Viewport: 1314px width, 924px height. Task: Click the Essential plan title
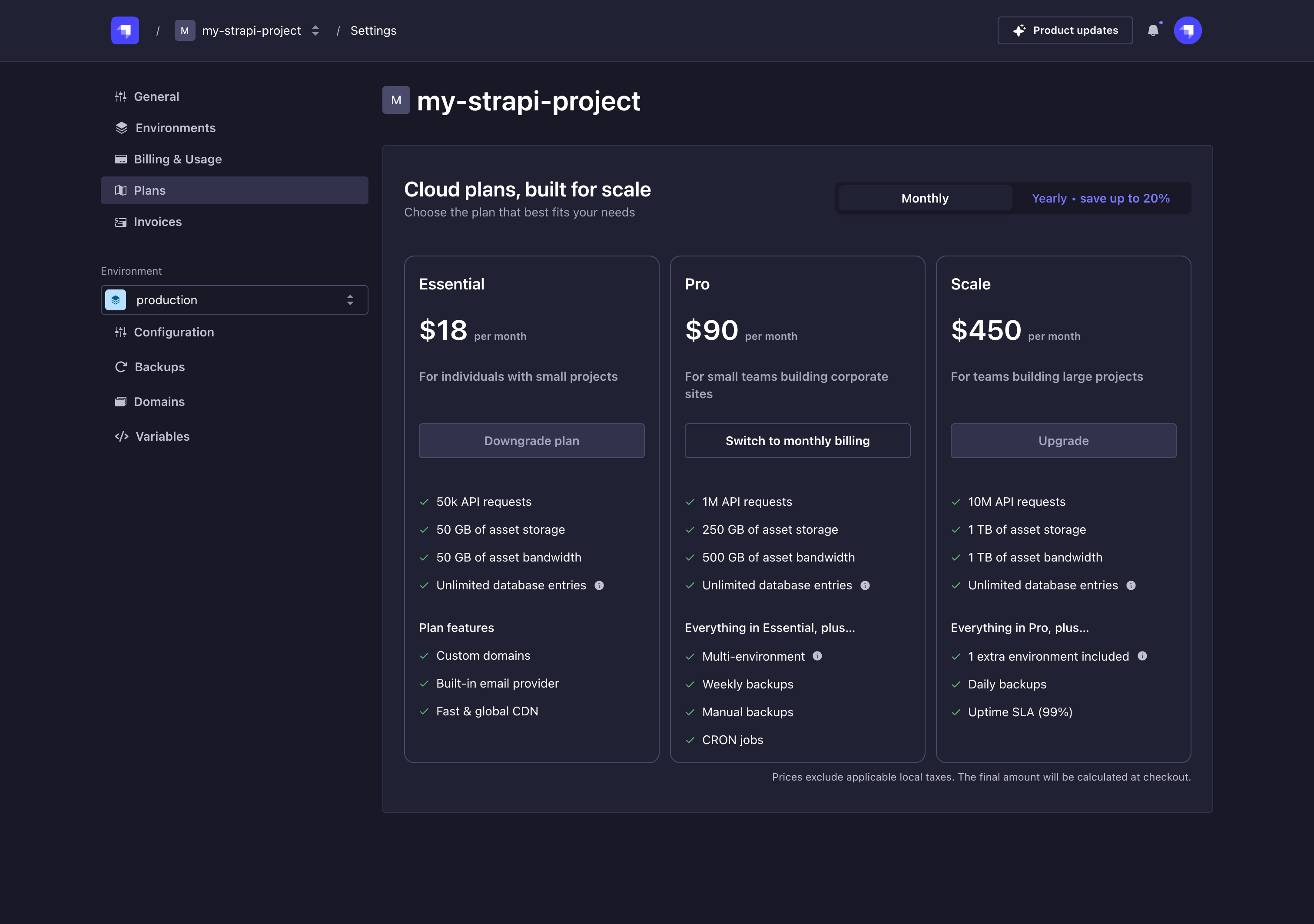point(451,284)
